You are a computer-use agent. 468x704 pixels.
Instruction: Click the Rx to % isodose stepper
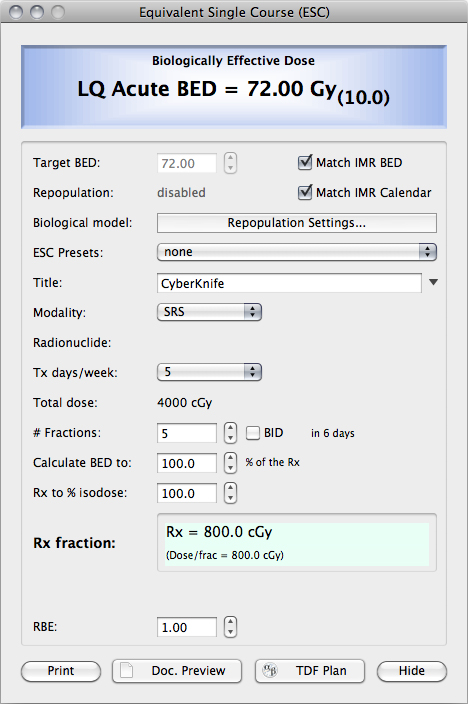click(x=230, y=493)
